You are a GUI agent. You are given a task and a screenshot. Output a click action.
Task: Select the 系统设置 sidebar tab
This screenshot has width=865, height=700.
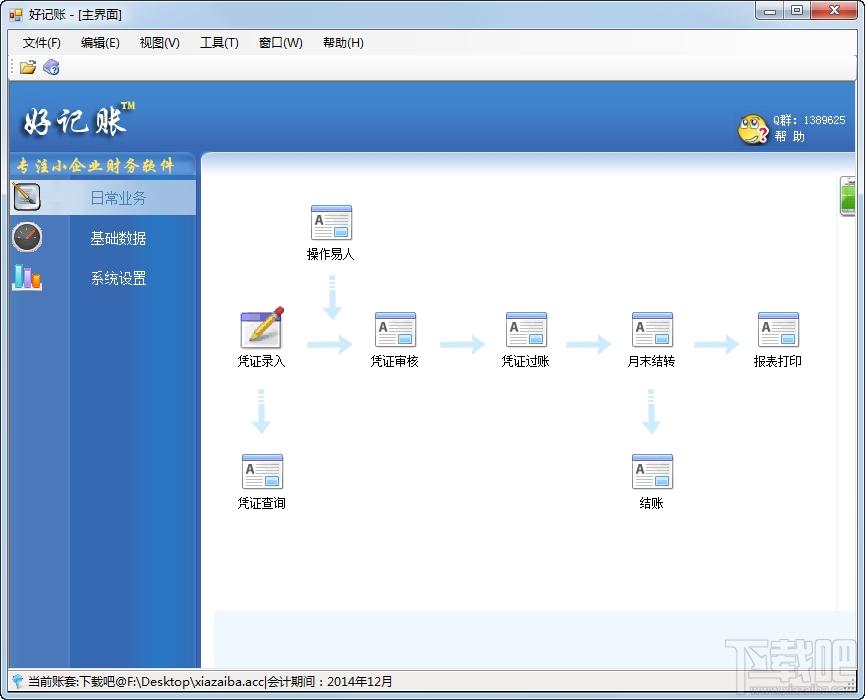click(118, 278)
